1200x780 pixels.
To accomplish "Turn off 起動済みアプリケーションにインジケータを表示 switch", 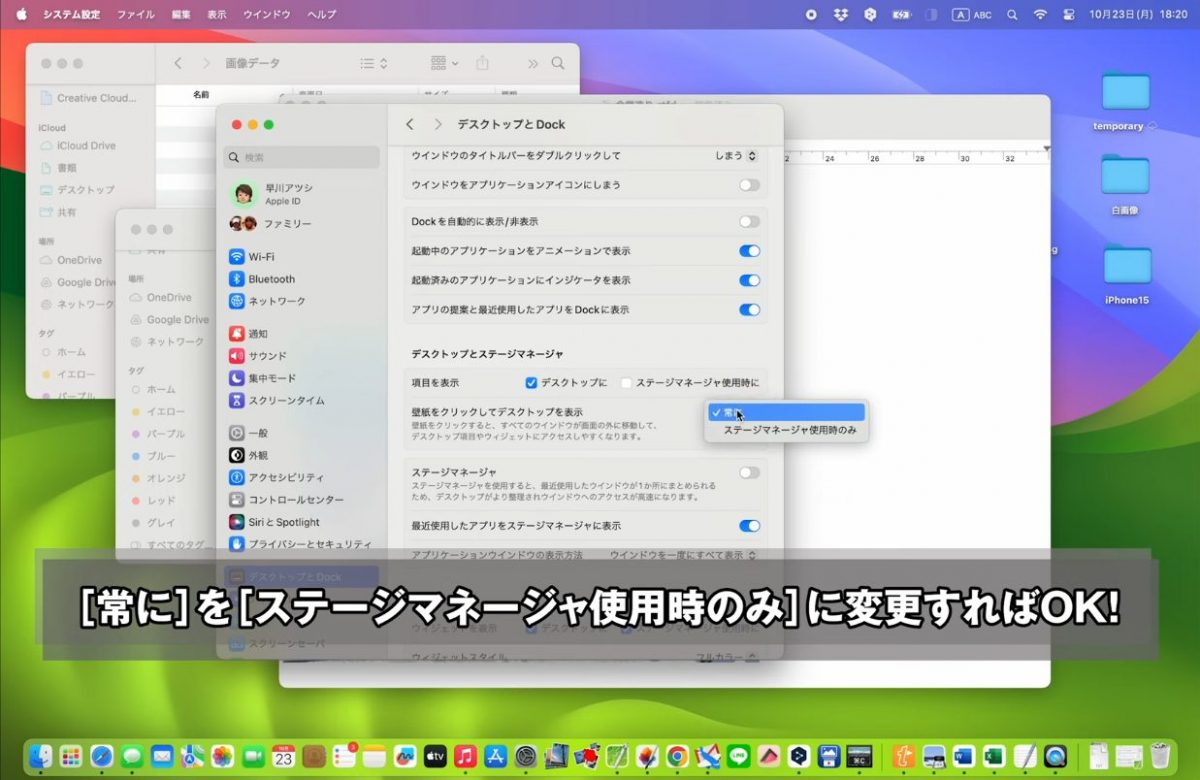I will coord(749,281).
